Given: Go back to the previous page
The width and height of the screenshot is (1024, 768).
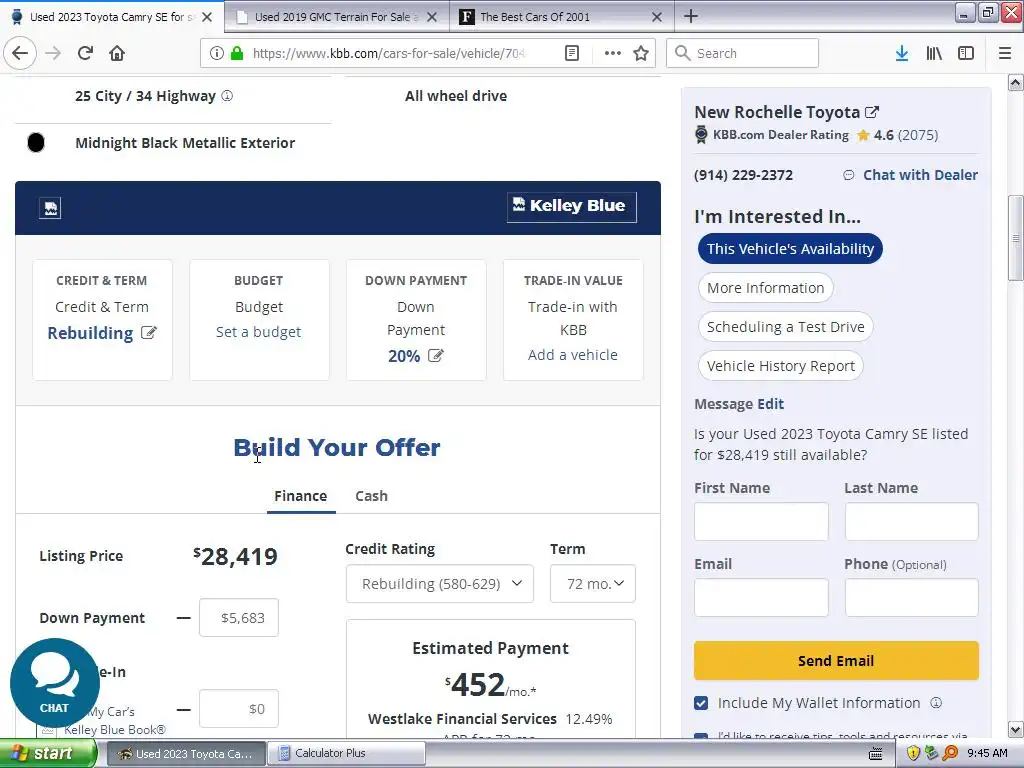Looking at the screenshot, I should coord(20,53).
